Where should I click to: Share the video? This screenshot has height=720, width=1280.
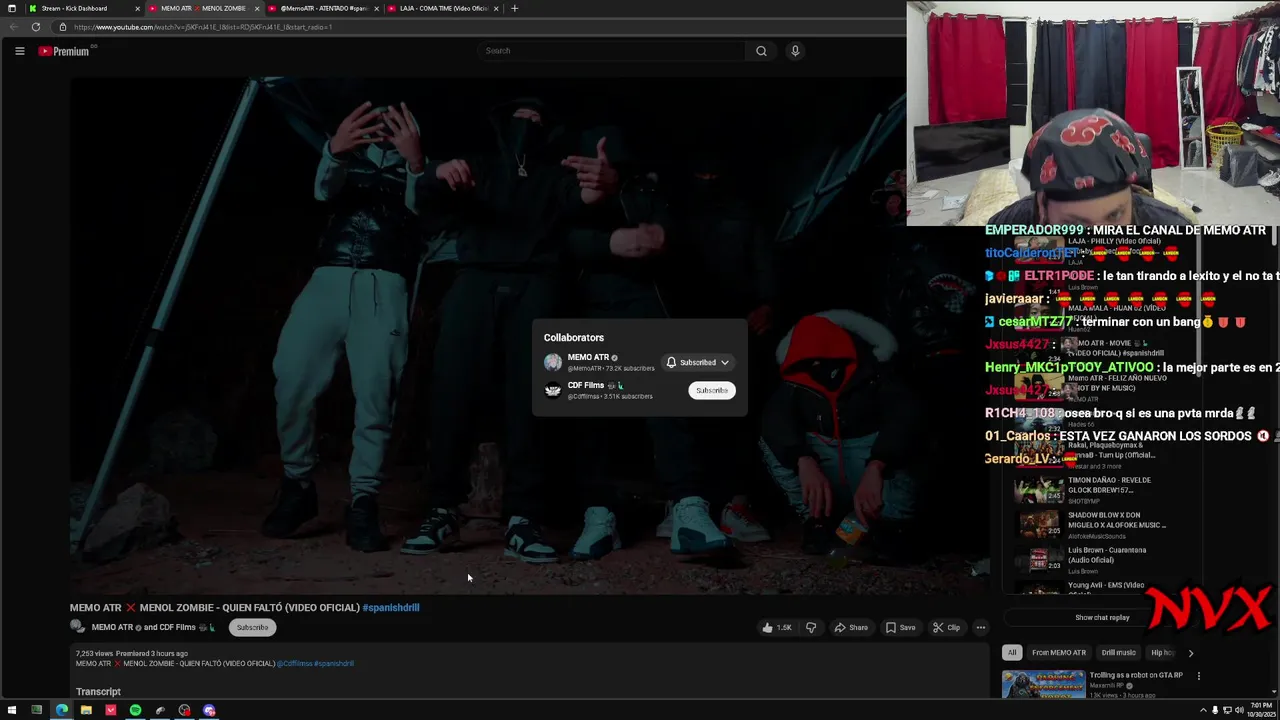851,627
